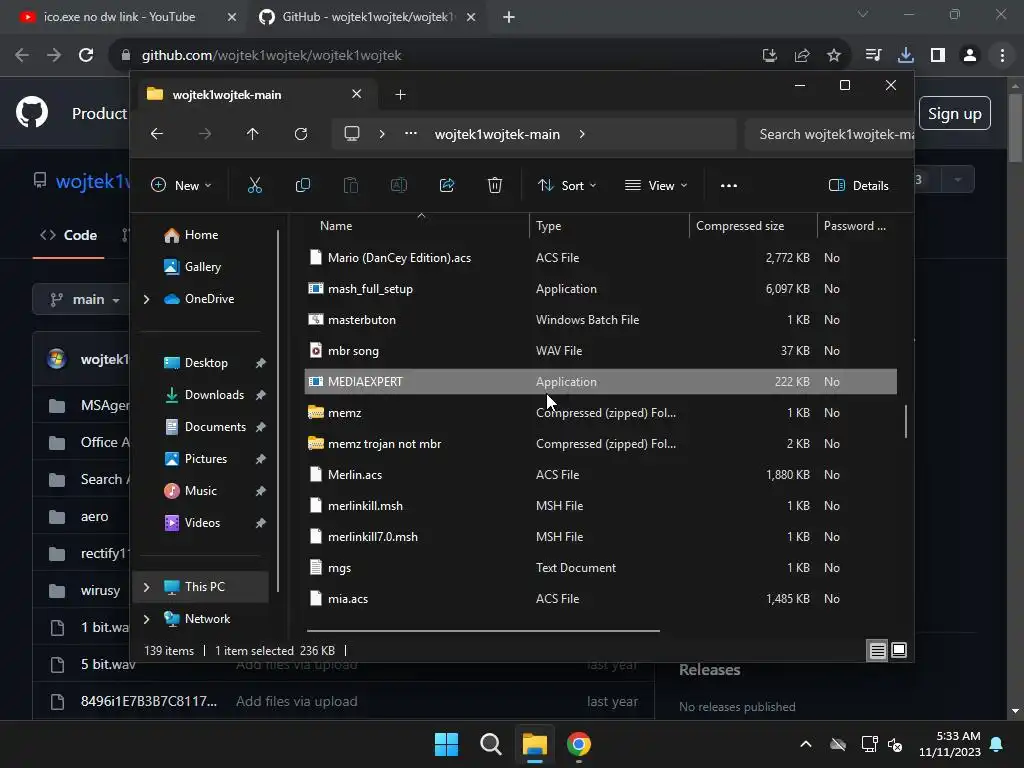
Task: Select the GitHub wojtek1wojtek browser tab
Action: (366, 17)
